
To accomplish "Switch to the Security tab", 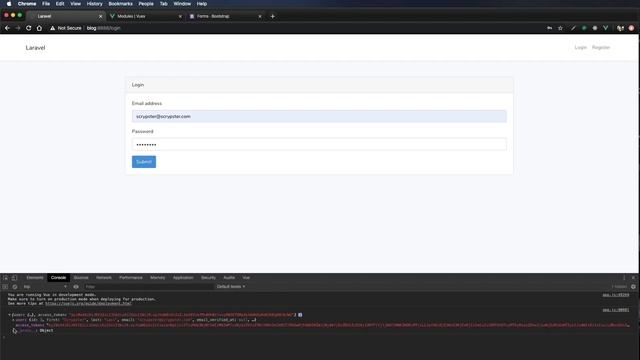I will [x=208, y=278].
